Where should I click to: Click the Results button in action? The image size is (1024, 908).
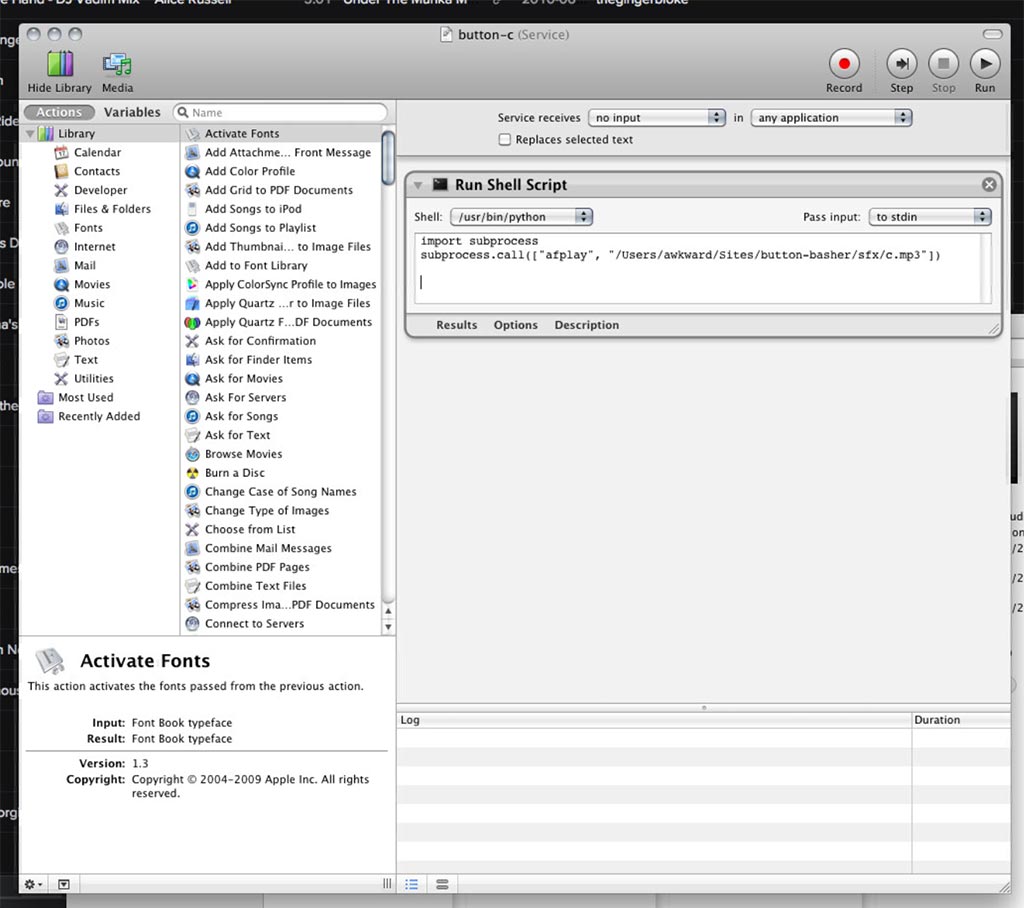pos(456,325)
